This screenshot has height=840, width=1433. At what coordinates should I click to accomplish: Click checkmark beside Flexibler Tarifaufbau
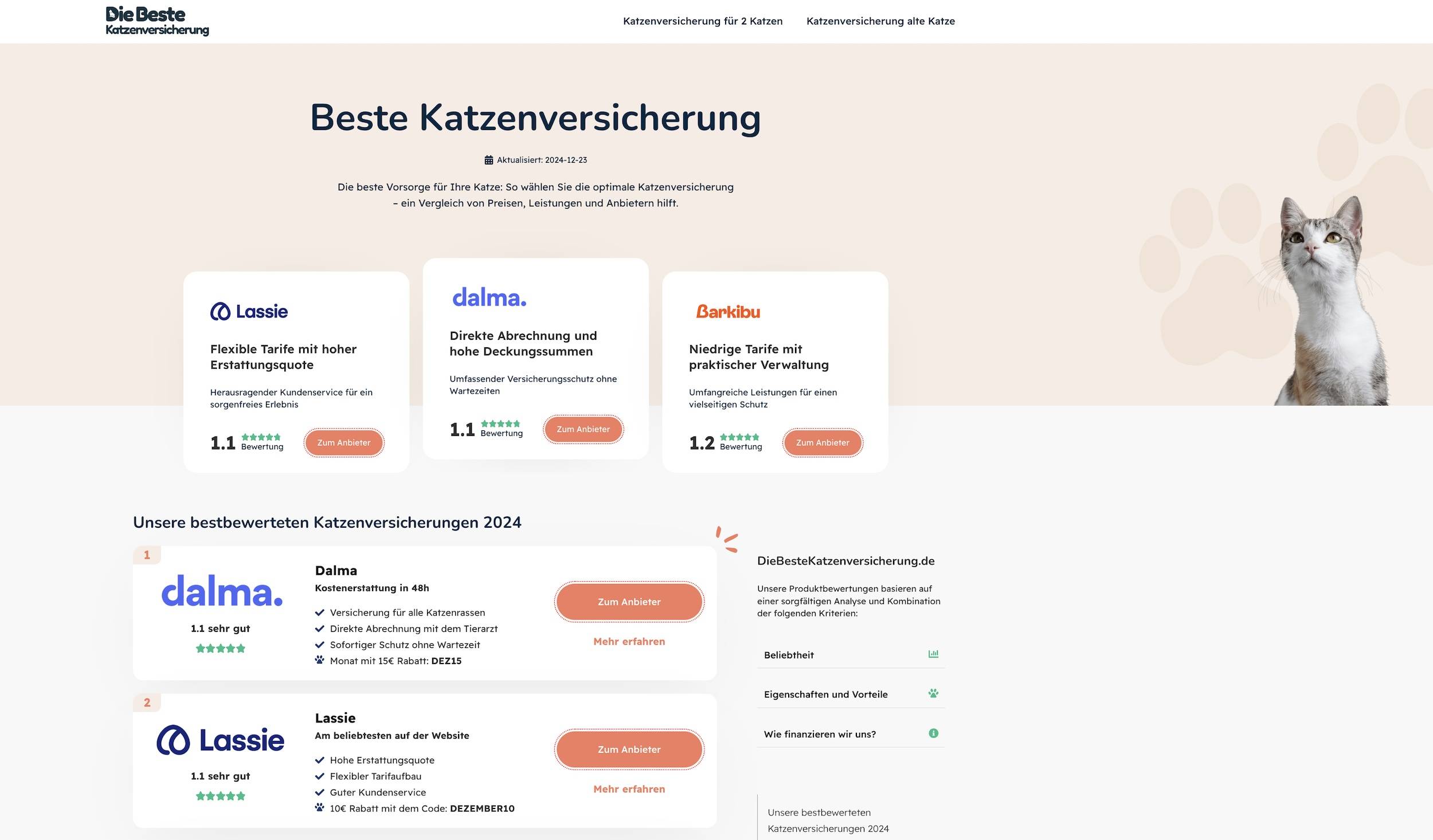pos(319,776)
